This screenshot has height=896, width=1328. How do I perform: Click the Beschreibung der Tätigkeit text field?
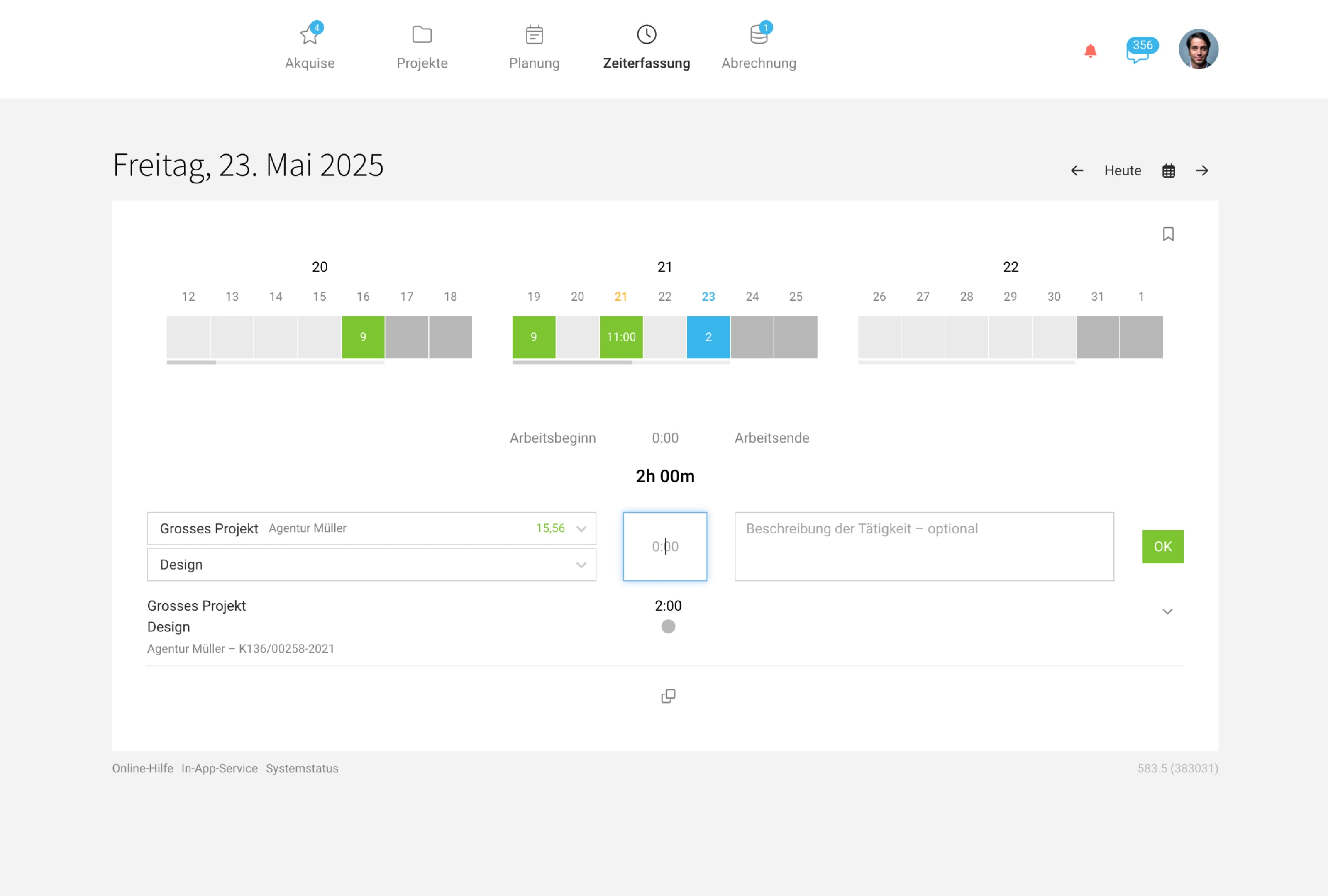point(923,546)
